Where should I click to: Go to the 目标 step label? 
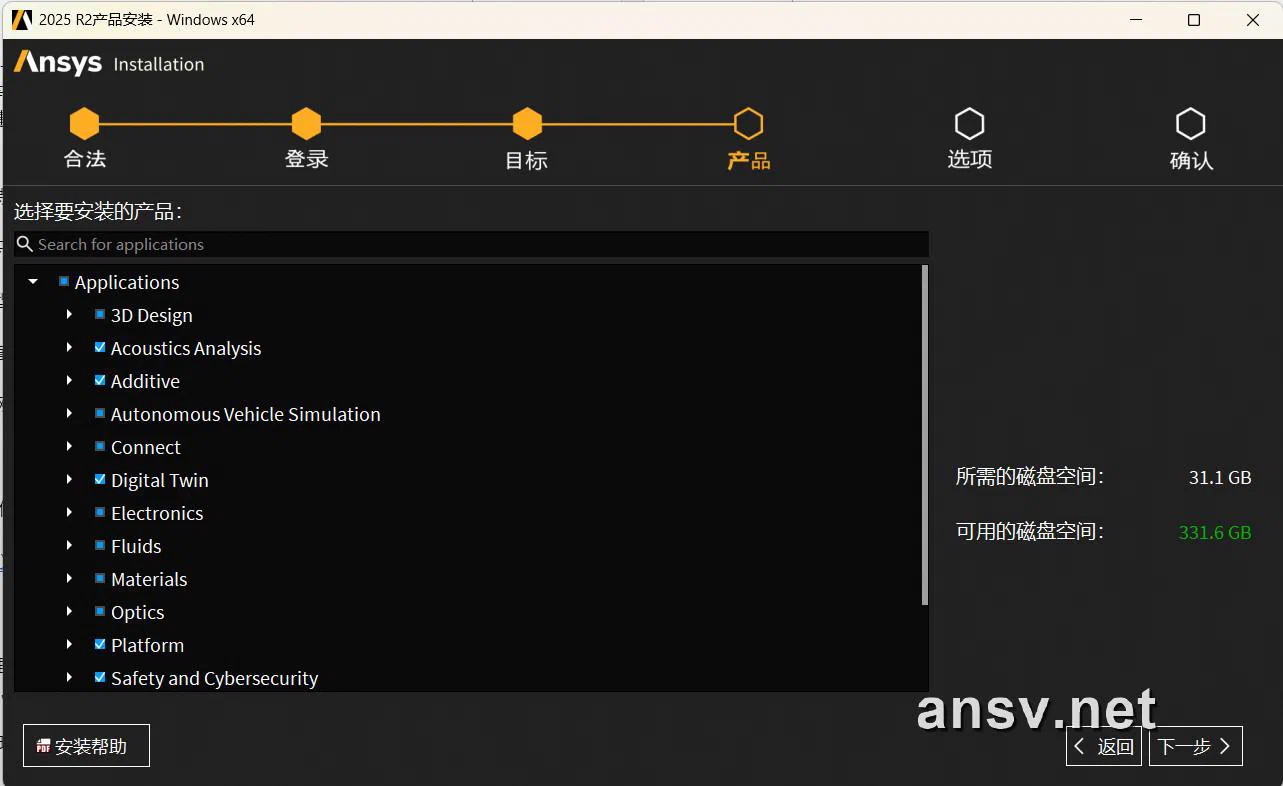click(x=527, y=160)
